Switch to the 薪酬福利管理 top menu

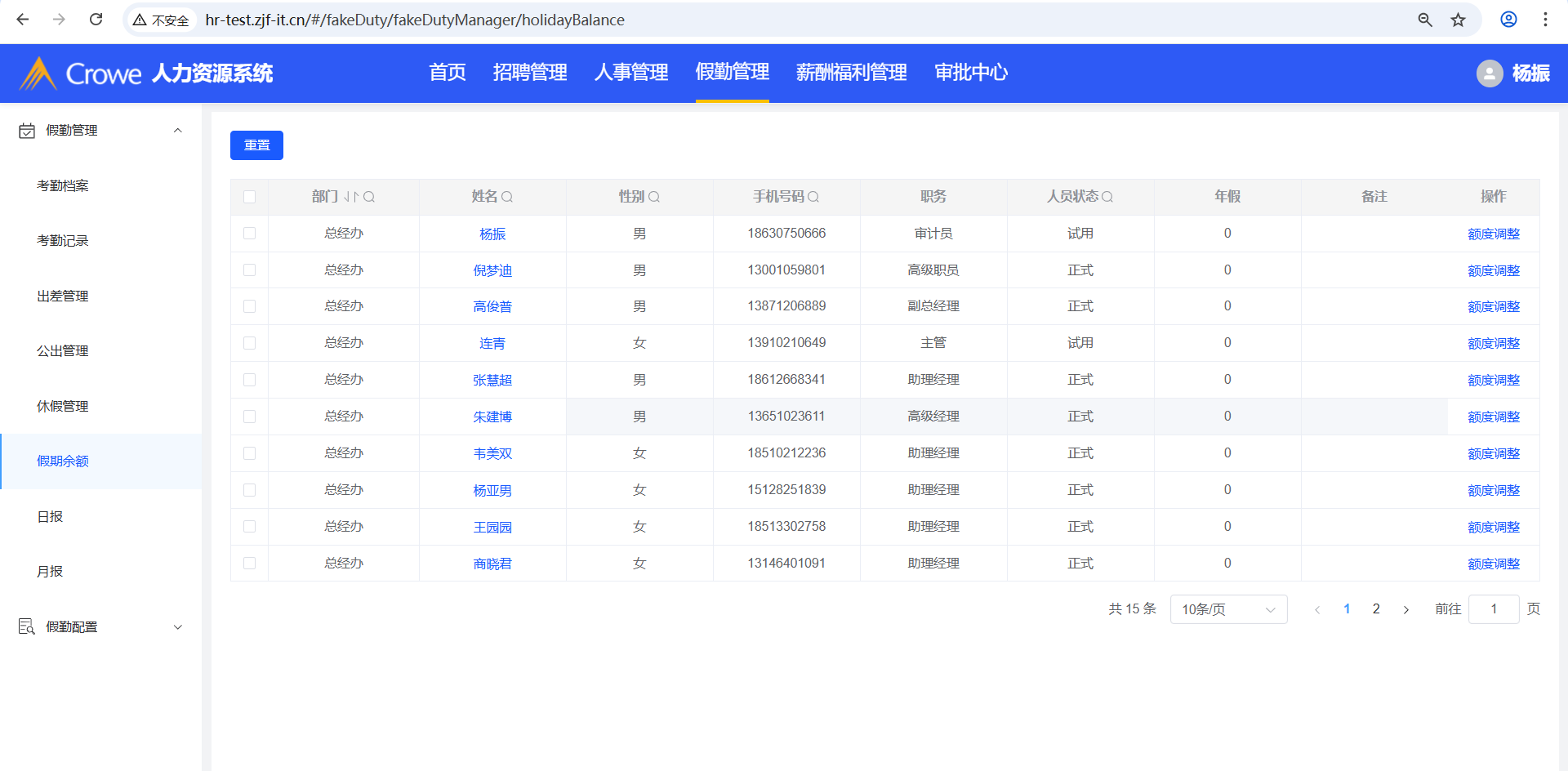click(851, 73)
